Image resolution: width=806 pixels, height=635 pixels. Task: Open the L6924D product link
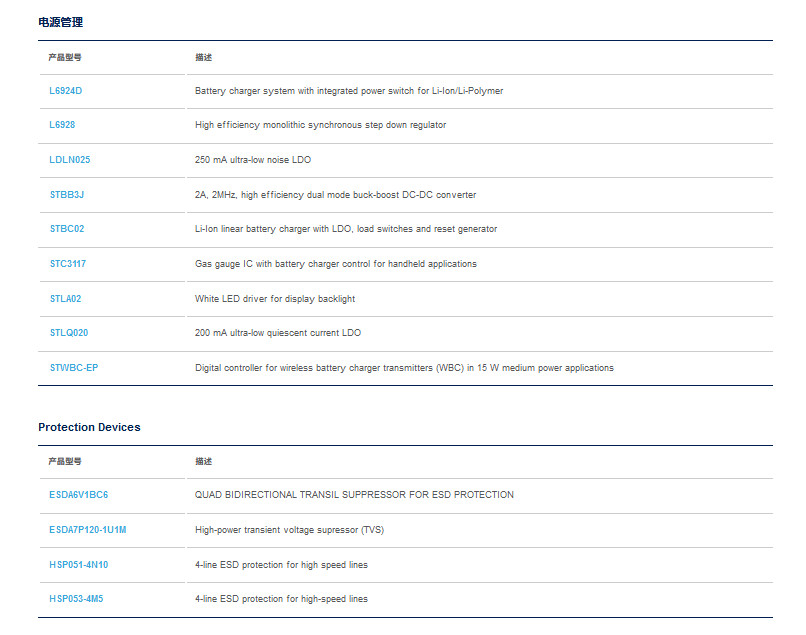click(x=65, y=91)
